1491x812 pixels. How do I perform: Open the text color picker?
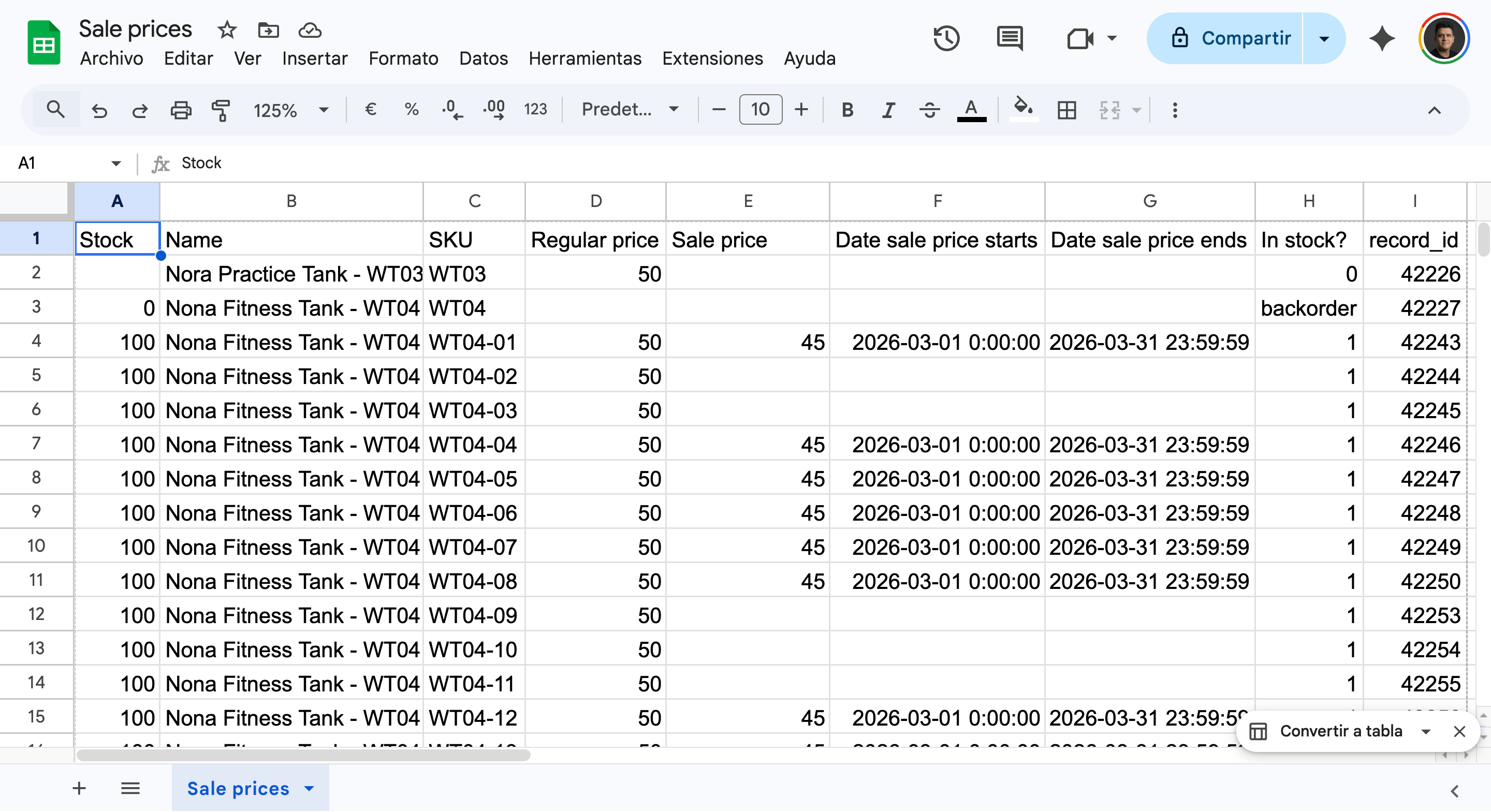coord(971,110)
